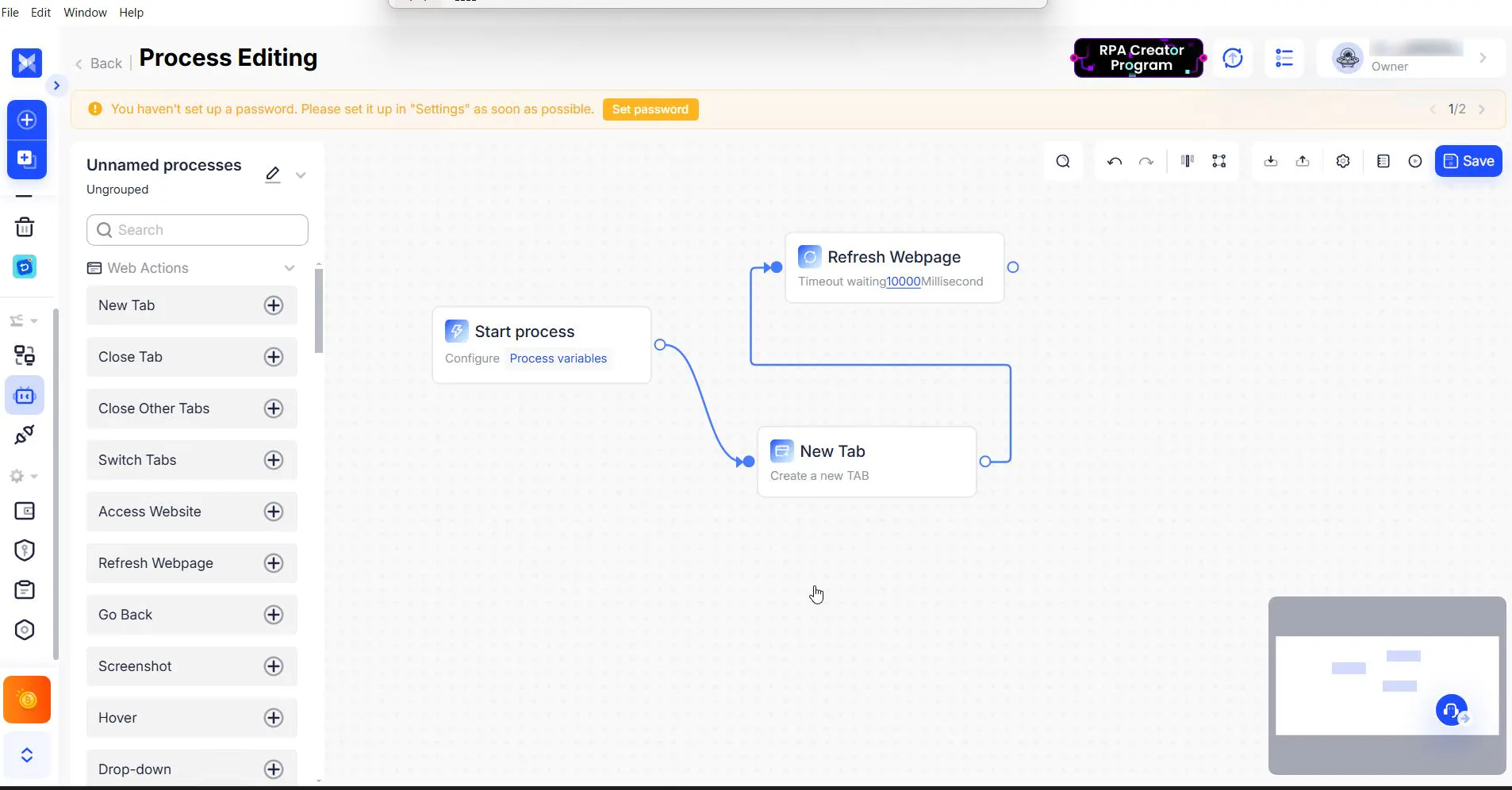Go to the previous notice with the left arrow
Screen dimensions: 1512x790
point(1433,109)
